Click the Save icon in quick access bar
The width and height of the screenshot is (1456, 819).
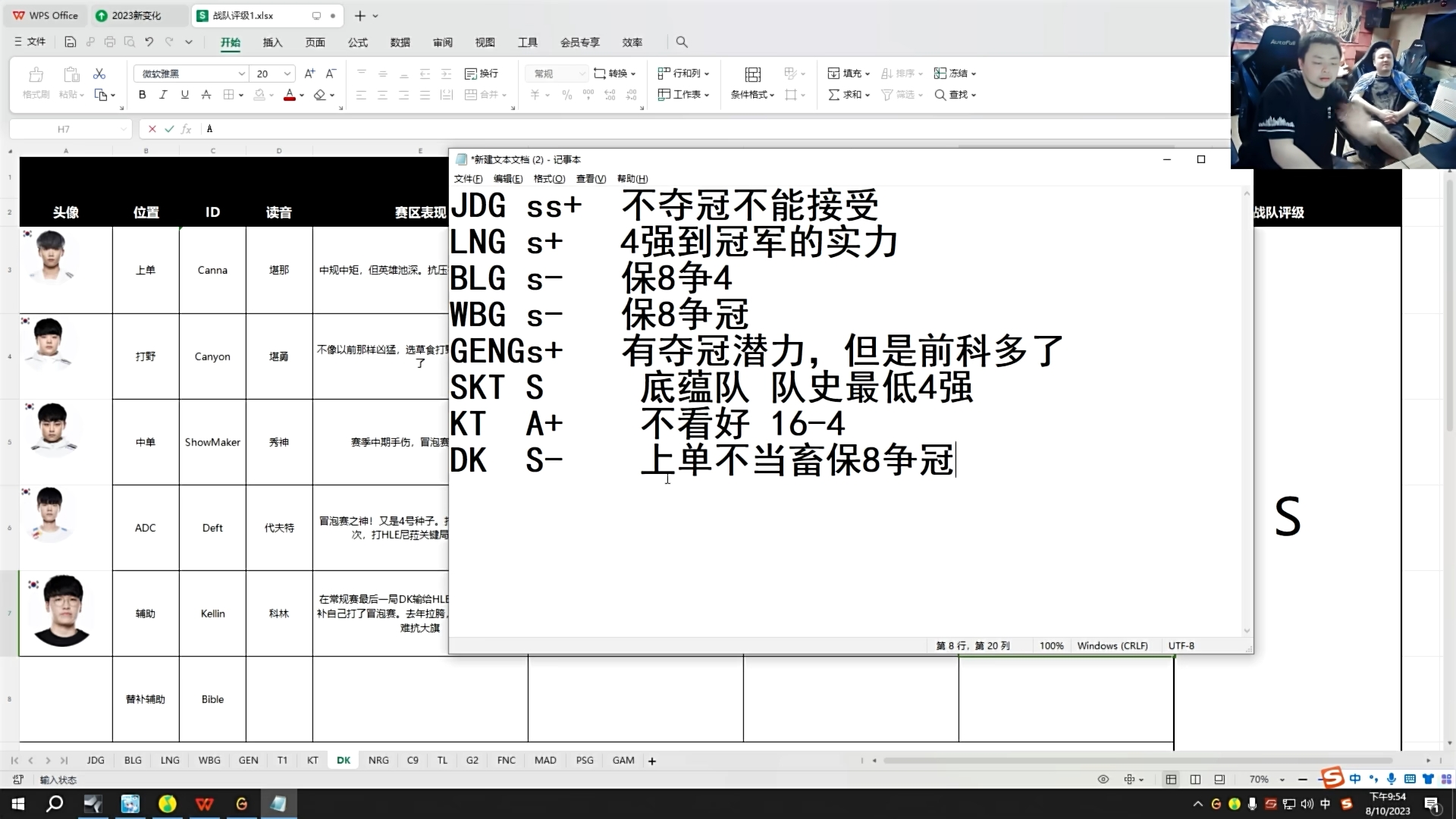[71, 42]
